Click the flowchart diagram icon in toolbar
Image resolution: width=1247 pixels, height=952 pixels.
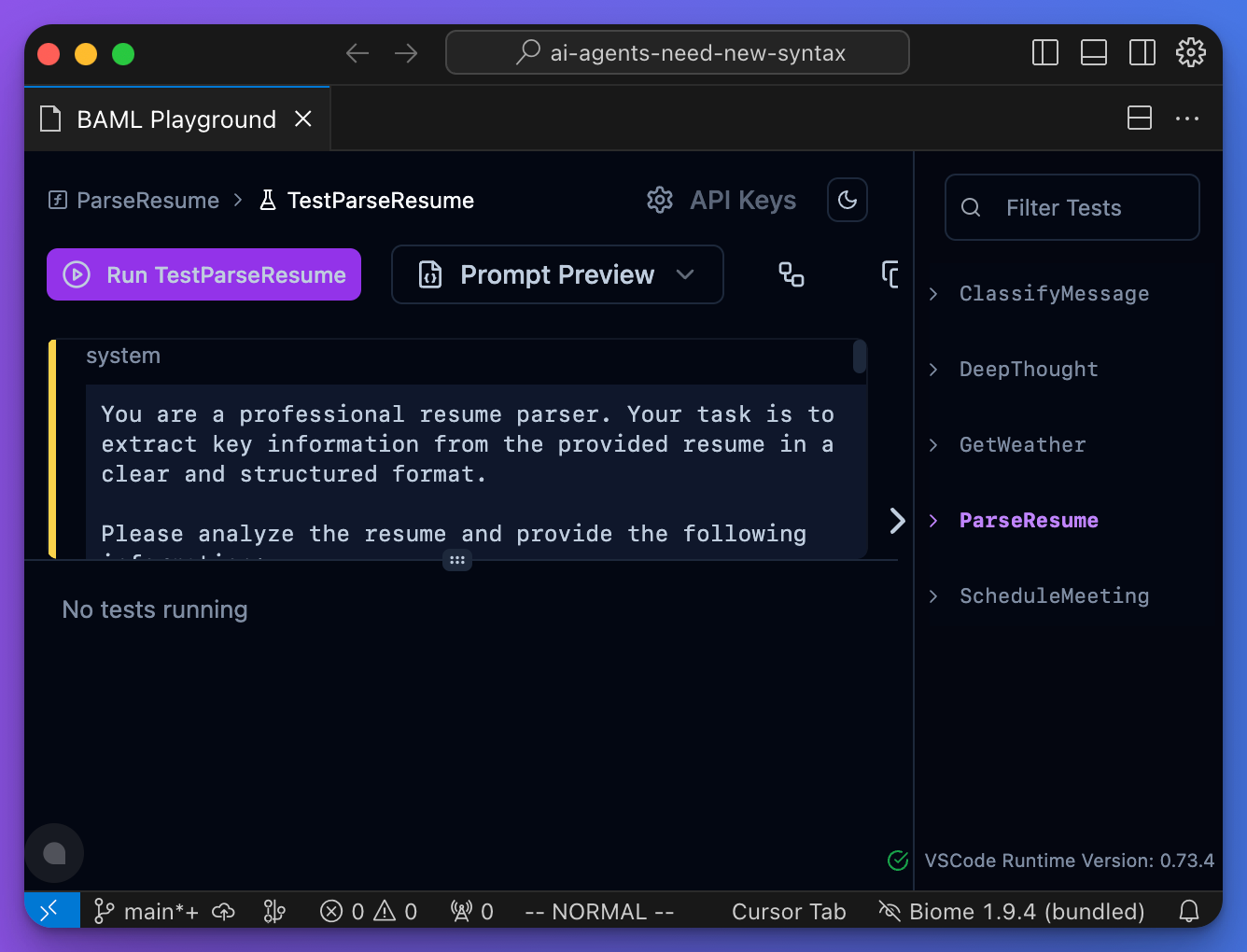tap(792, 274)
